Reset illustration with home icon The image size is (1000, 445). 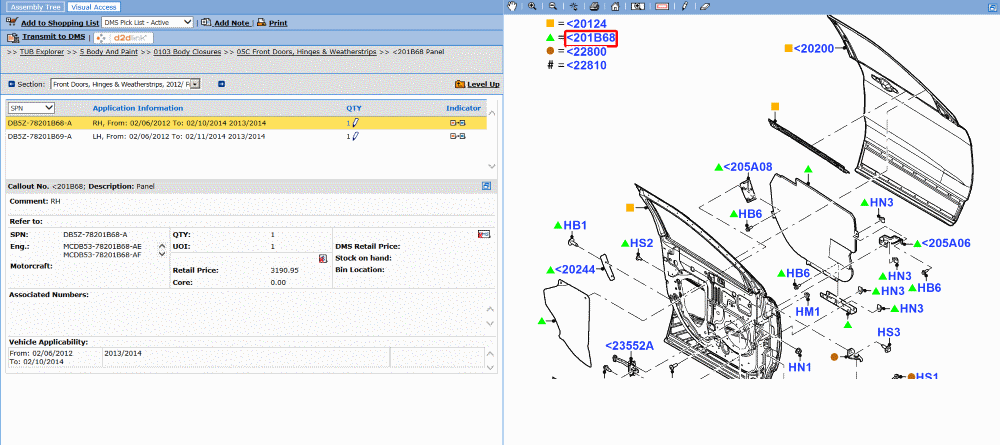615,6
